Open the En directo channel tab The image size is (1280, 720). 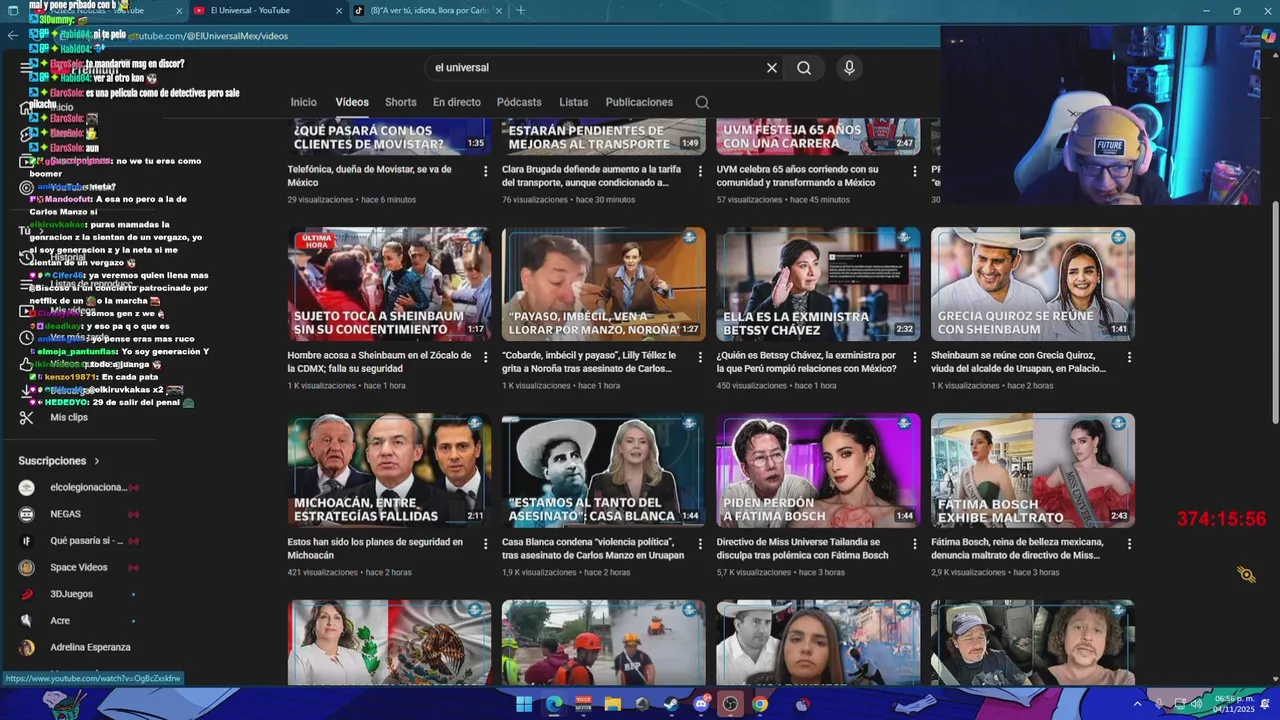coord(456,102)
